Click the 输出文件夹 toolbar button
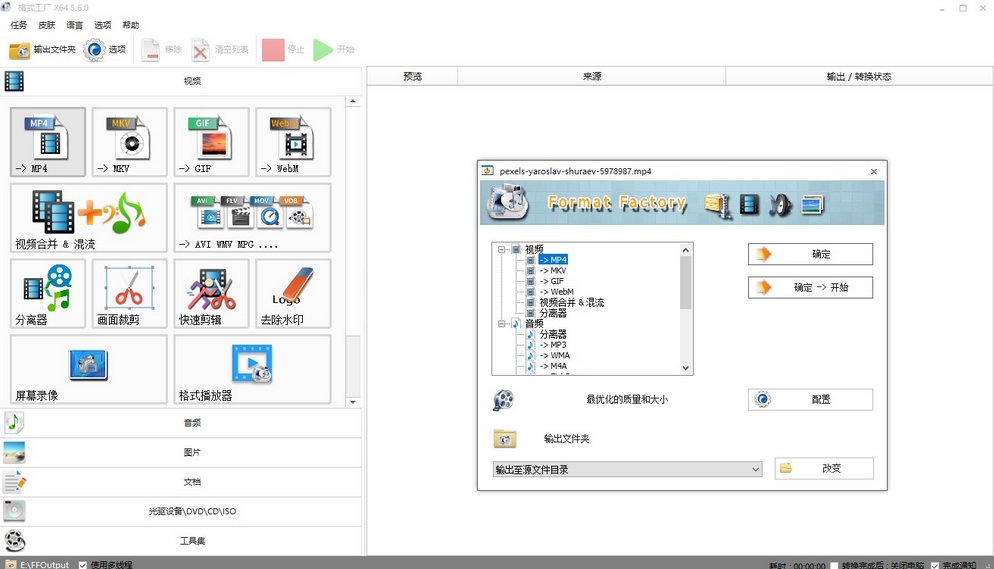This screenshot has width=994, height=569. click(x=42, y=49)
